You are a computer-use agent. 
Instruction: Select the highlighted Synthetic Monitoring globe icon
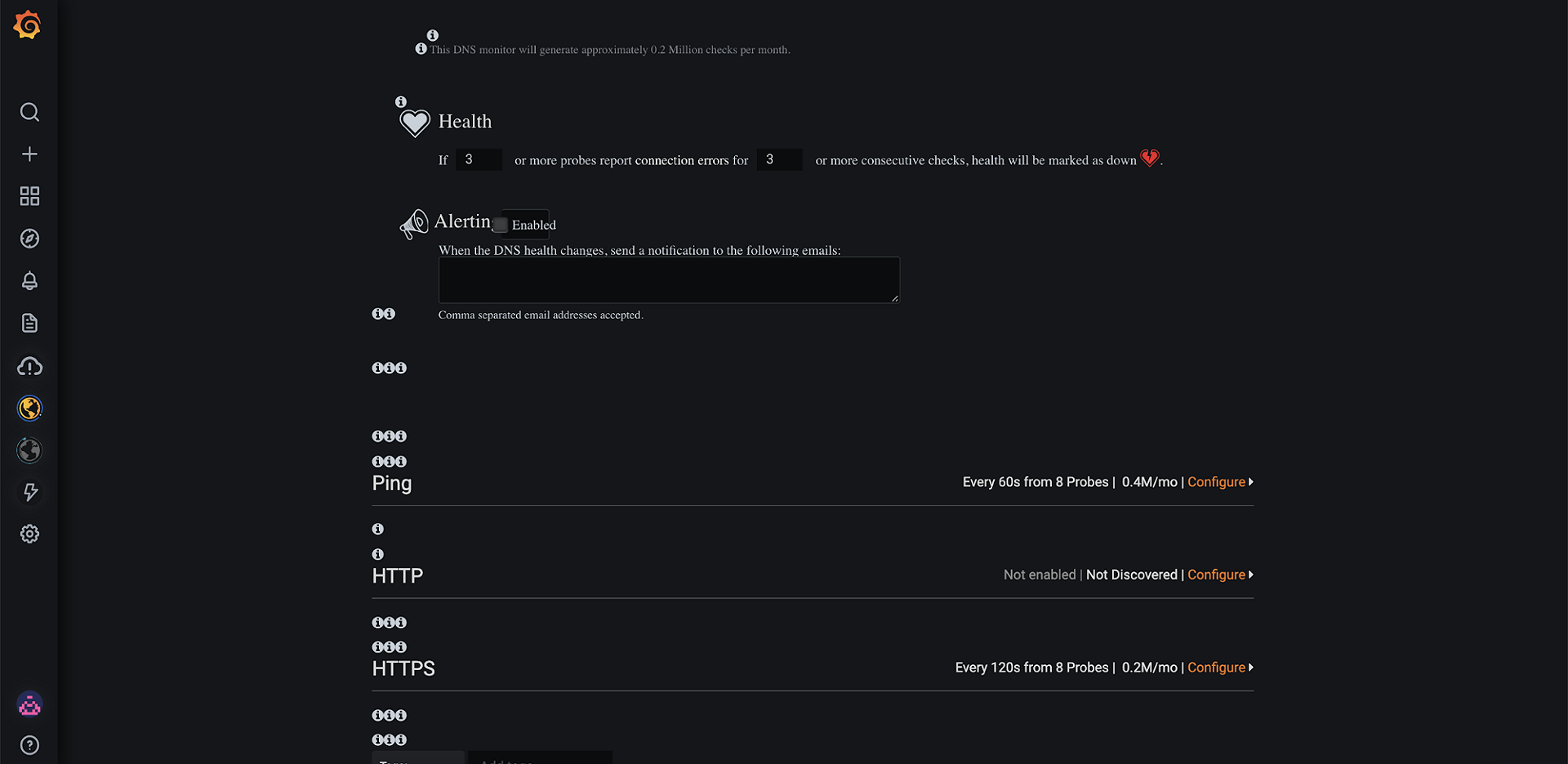[x=29, y=409]
